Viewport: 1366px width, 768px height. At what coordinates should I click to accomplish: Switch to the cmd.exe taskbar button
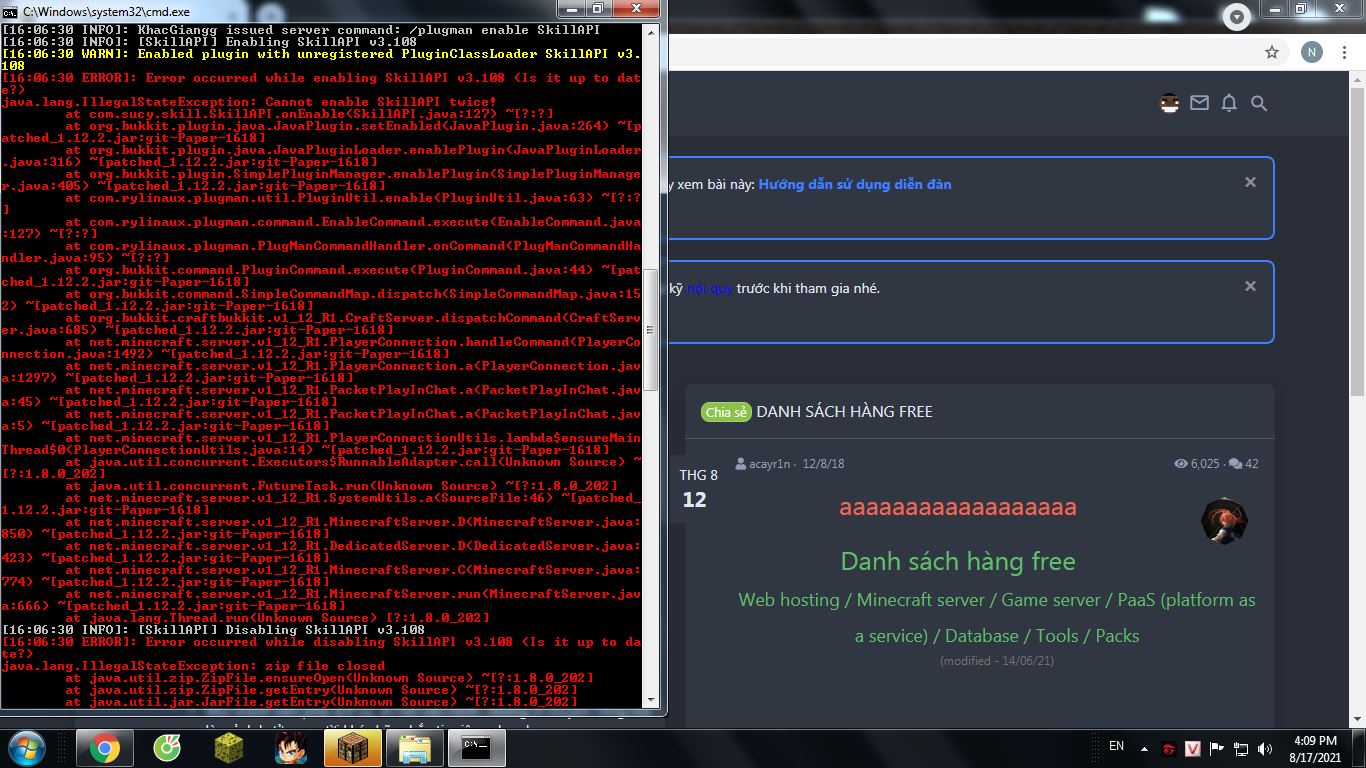(477, 748)
